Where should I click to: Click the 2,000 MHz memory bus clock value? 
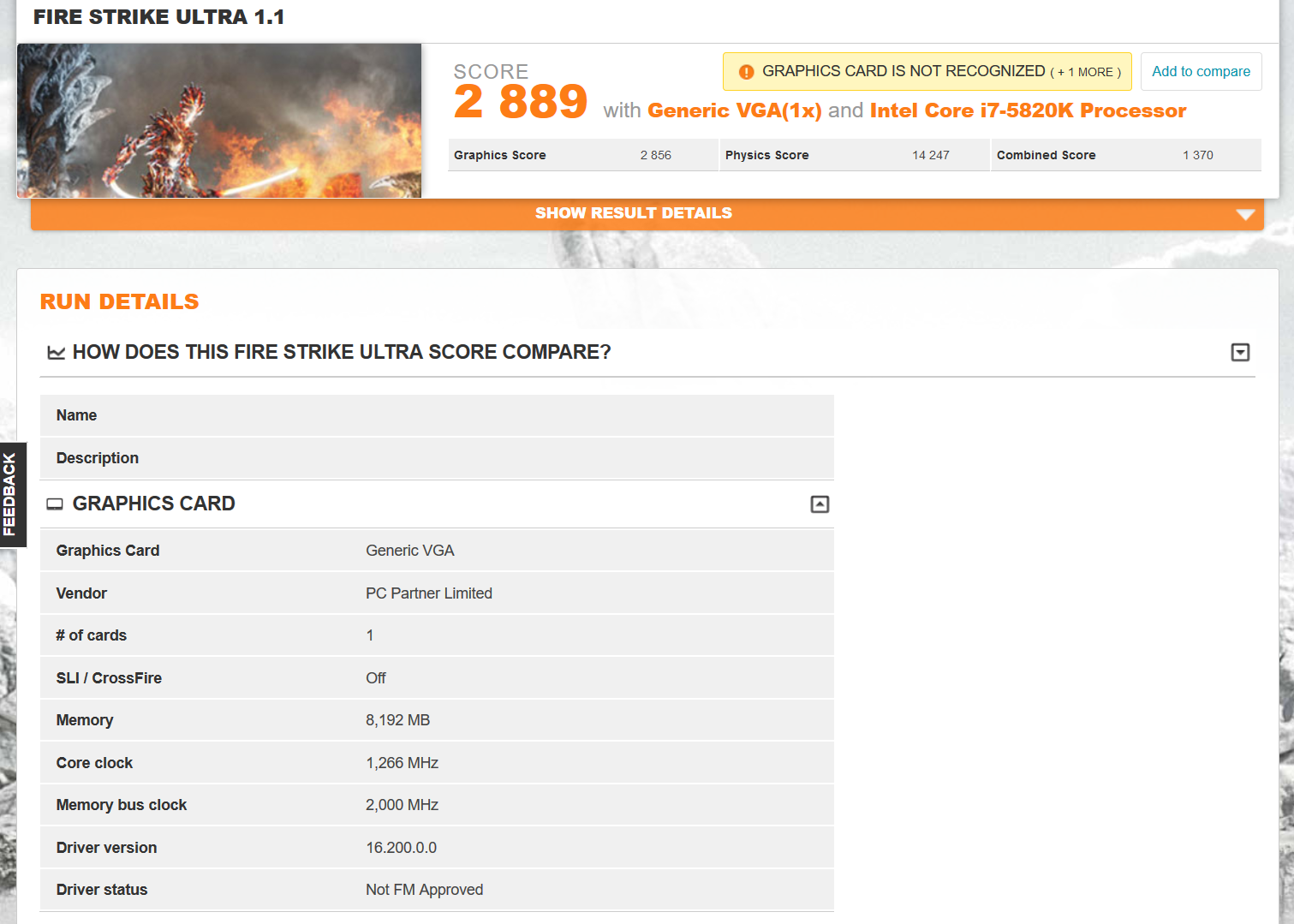tap(402, 805)
